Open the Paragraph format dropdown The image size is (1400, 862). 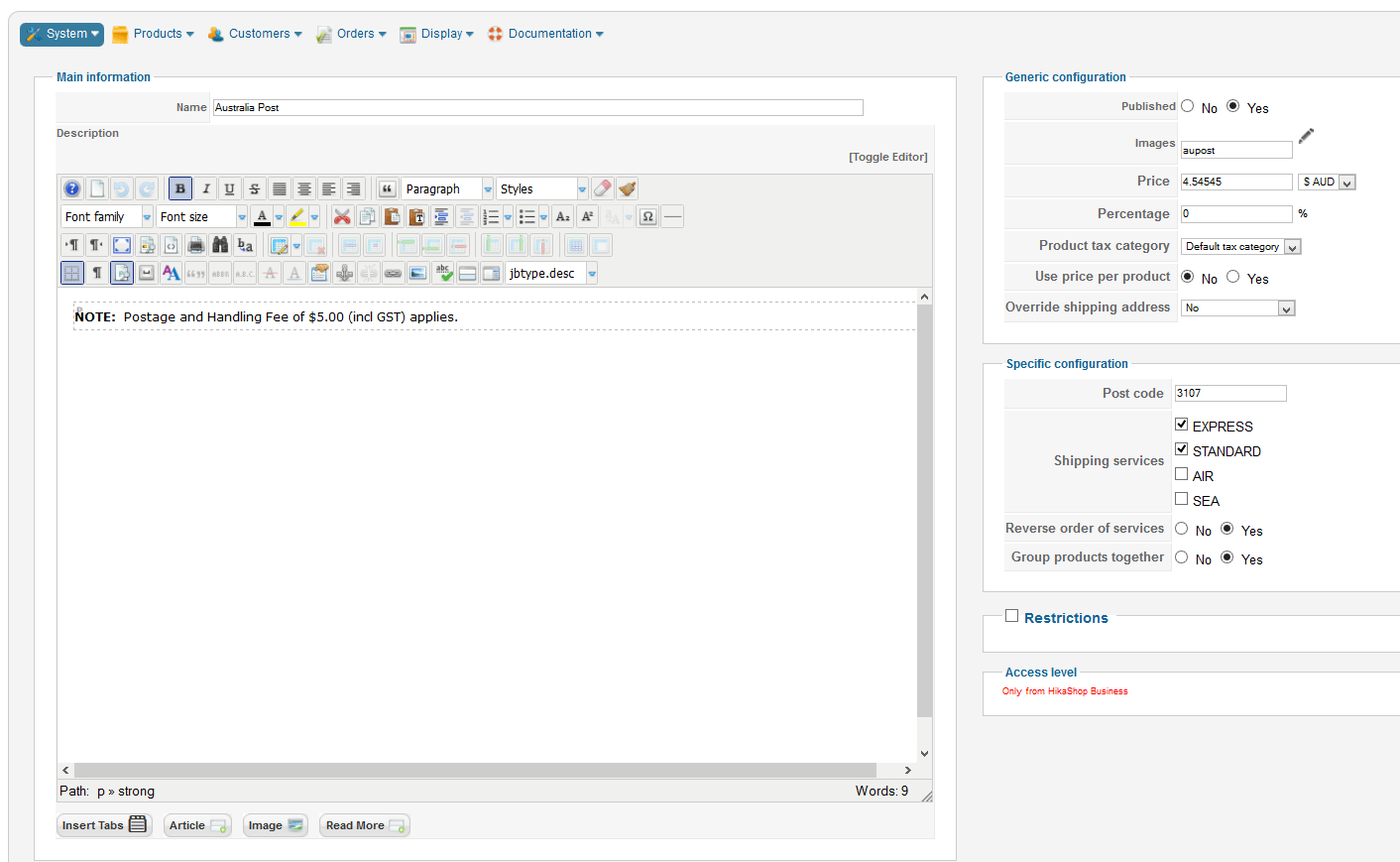tap(447, 188)
